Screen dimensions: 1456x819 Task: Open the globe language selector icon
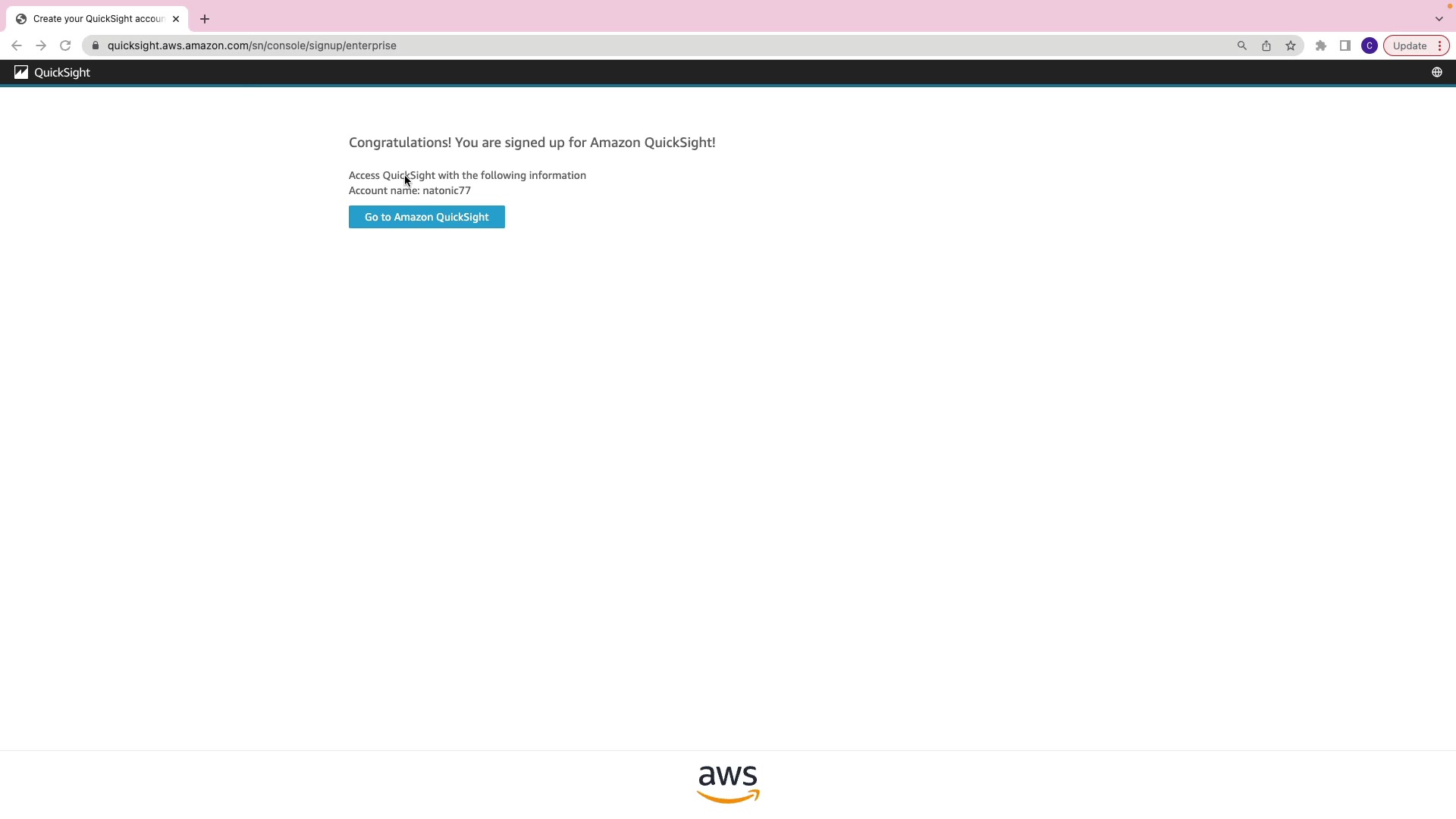[x=1436, y=72]
